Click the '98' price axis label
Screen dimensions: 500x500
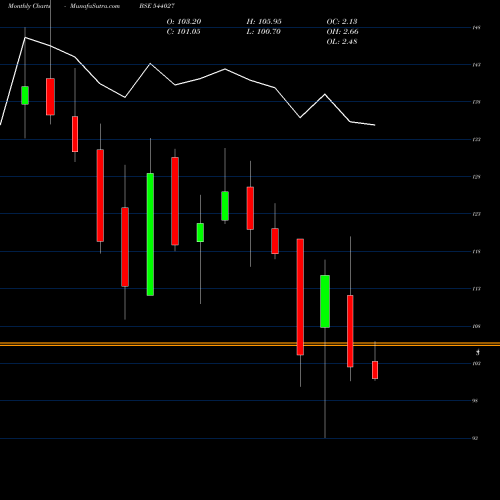coord(475,401)
